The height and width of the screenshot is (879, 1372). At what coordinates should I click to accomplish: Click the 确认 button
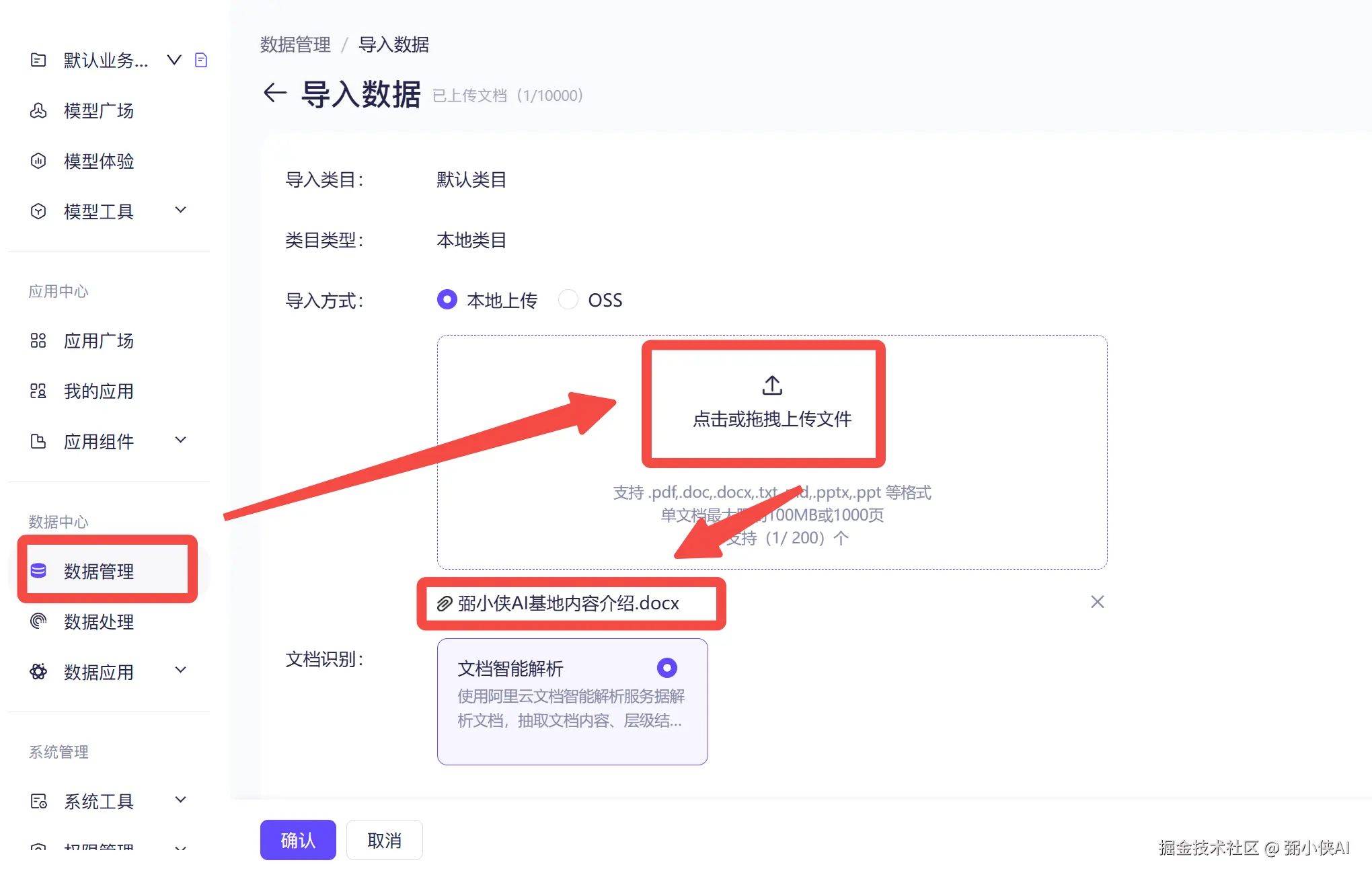(x=298, y=840)
